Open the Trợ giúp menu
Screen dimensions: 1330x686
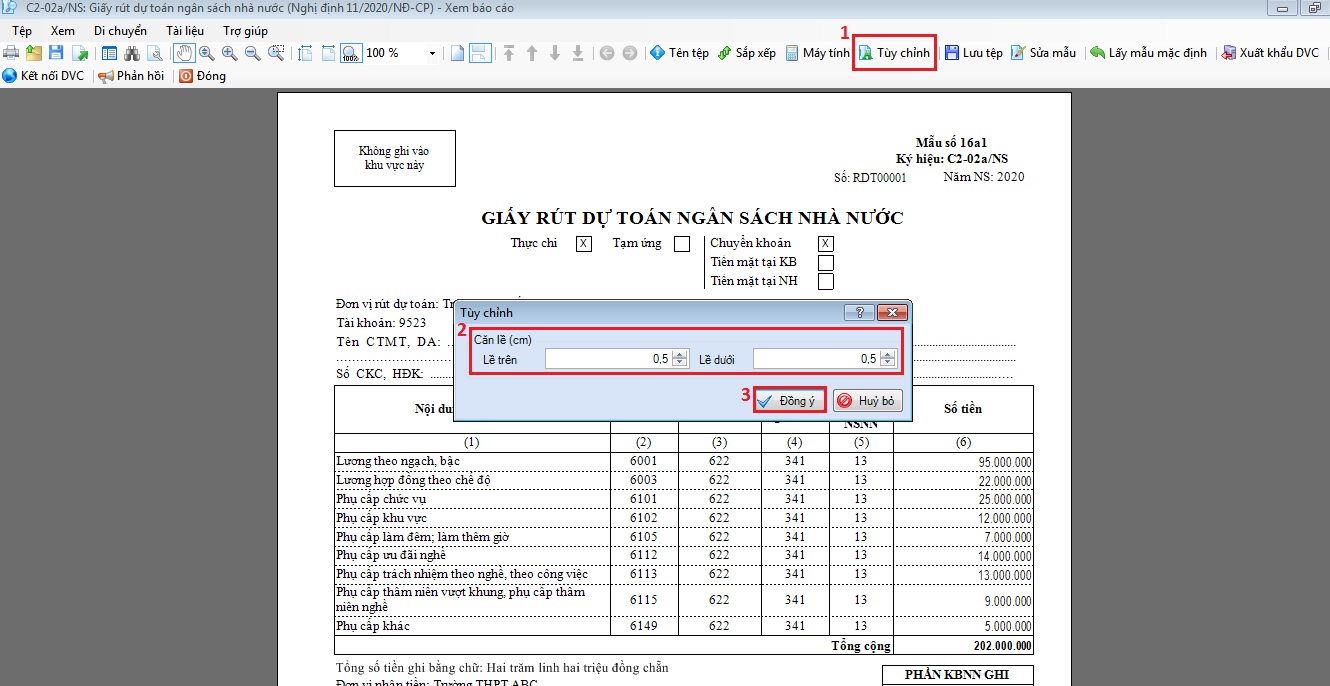[245, 31]
